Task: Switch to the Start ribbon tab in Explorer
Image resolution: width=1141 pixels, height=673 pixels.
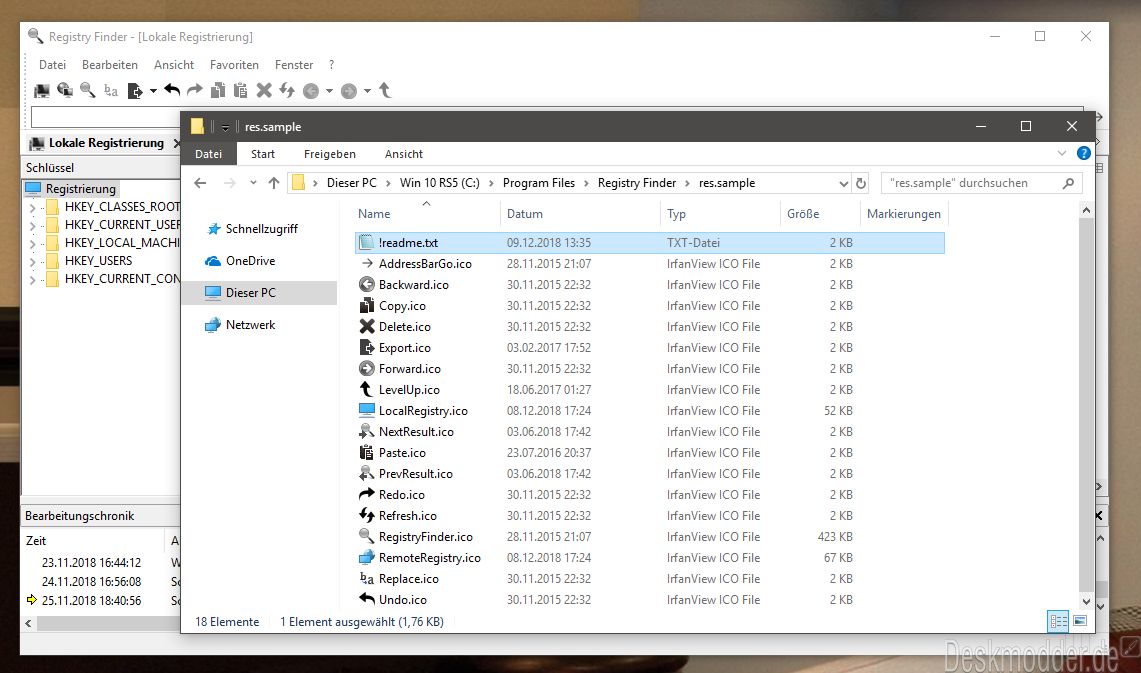Action: pyautogui.click(x=263, y=154)
